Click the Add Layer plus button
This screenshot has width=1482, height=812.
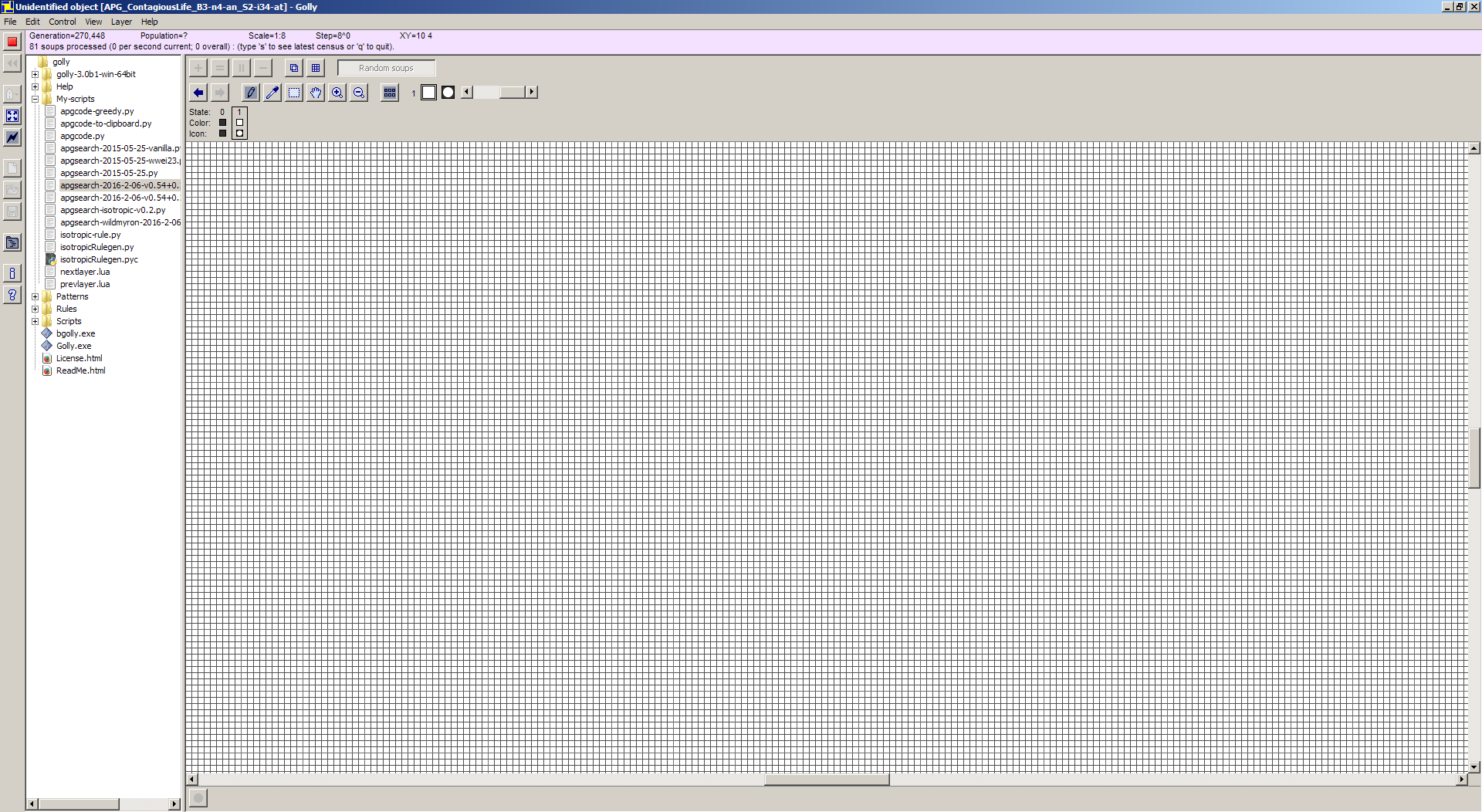pos(198,68)
